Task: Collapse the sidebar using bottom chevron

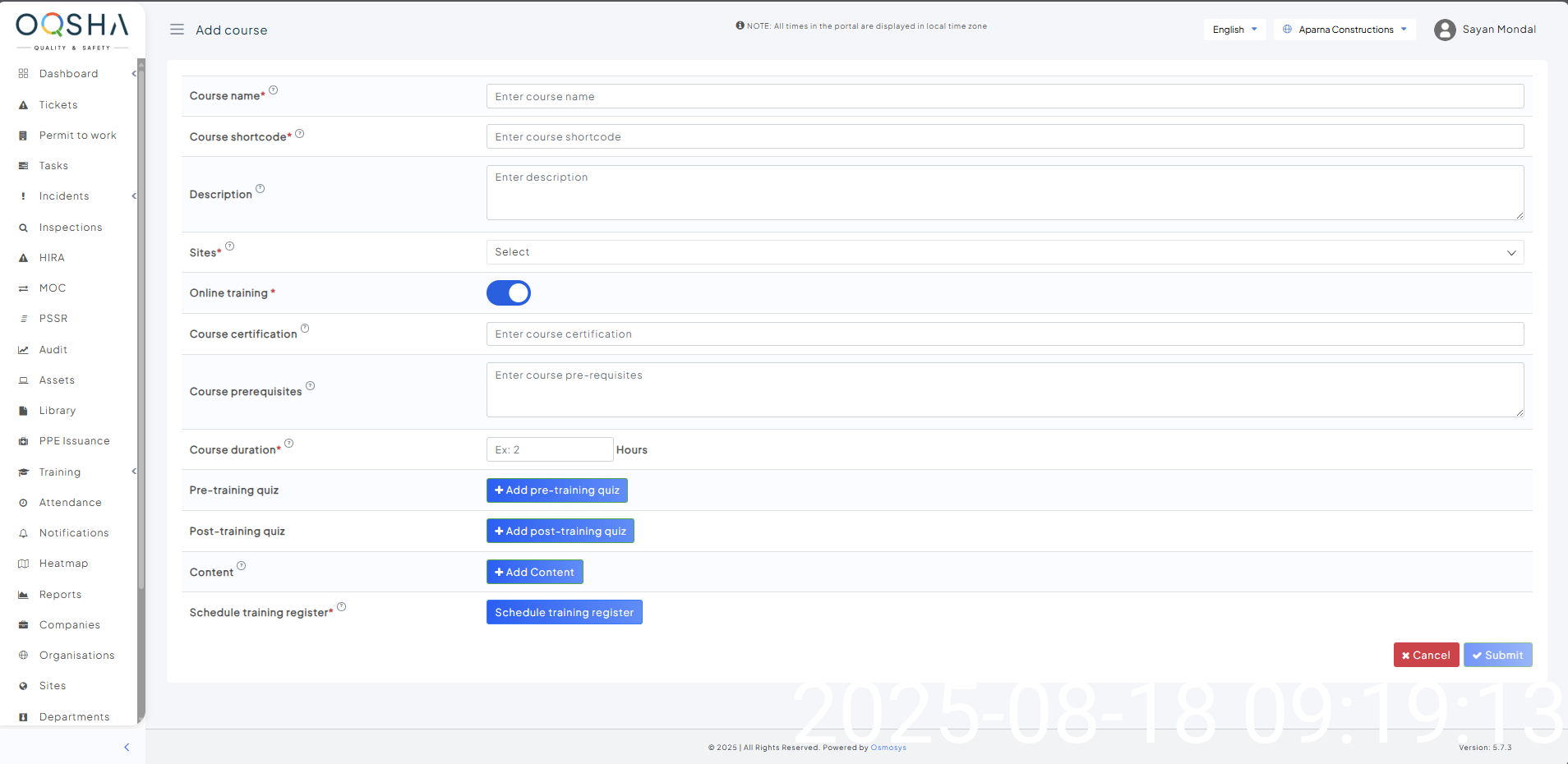Action: (x=127, y=748)
